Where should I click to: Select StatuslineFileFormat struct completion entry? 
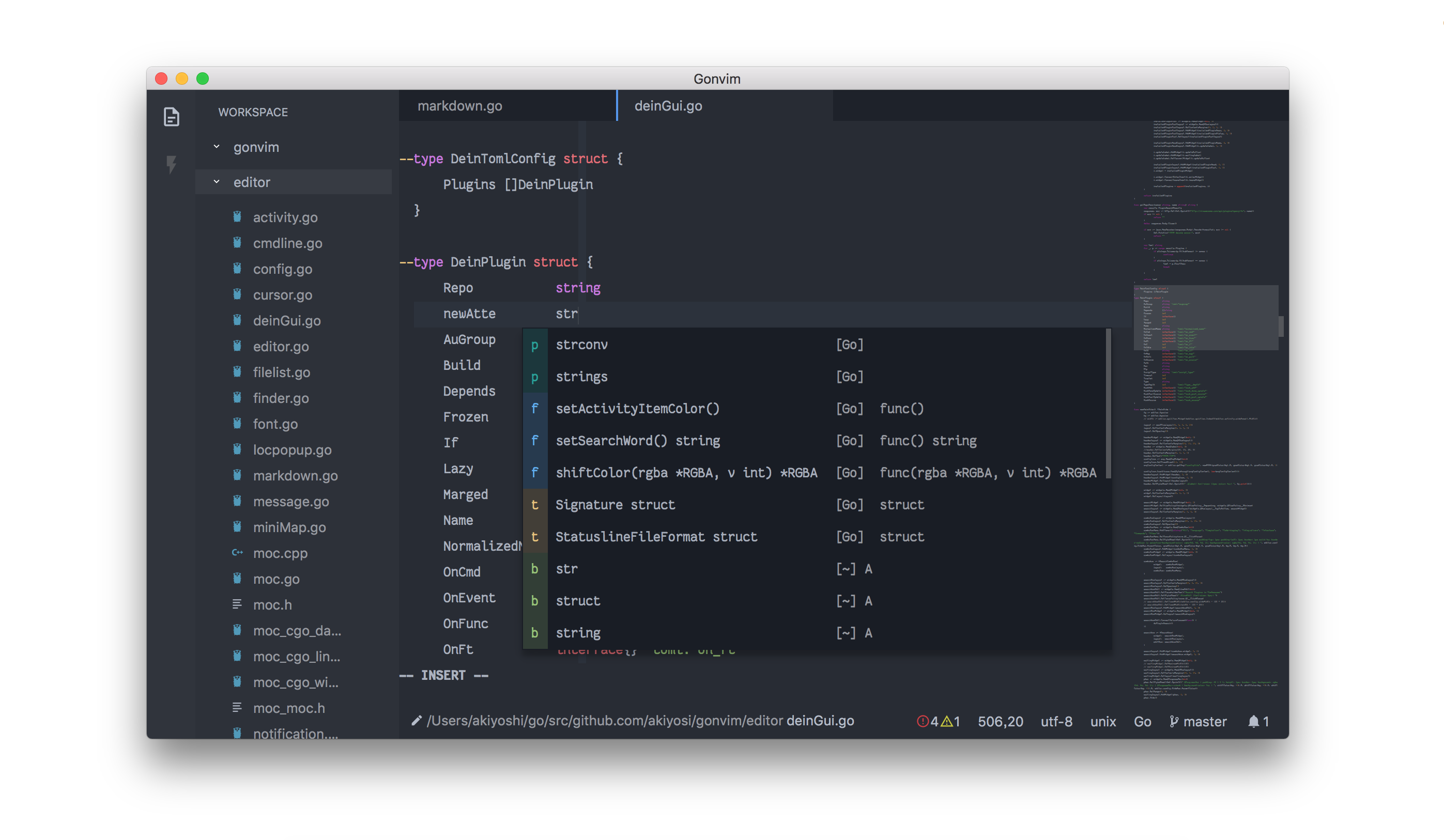tap(656, 537)
